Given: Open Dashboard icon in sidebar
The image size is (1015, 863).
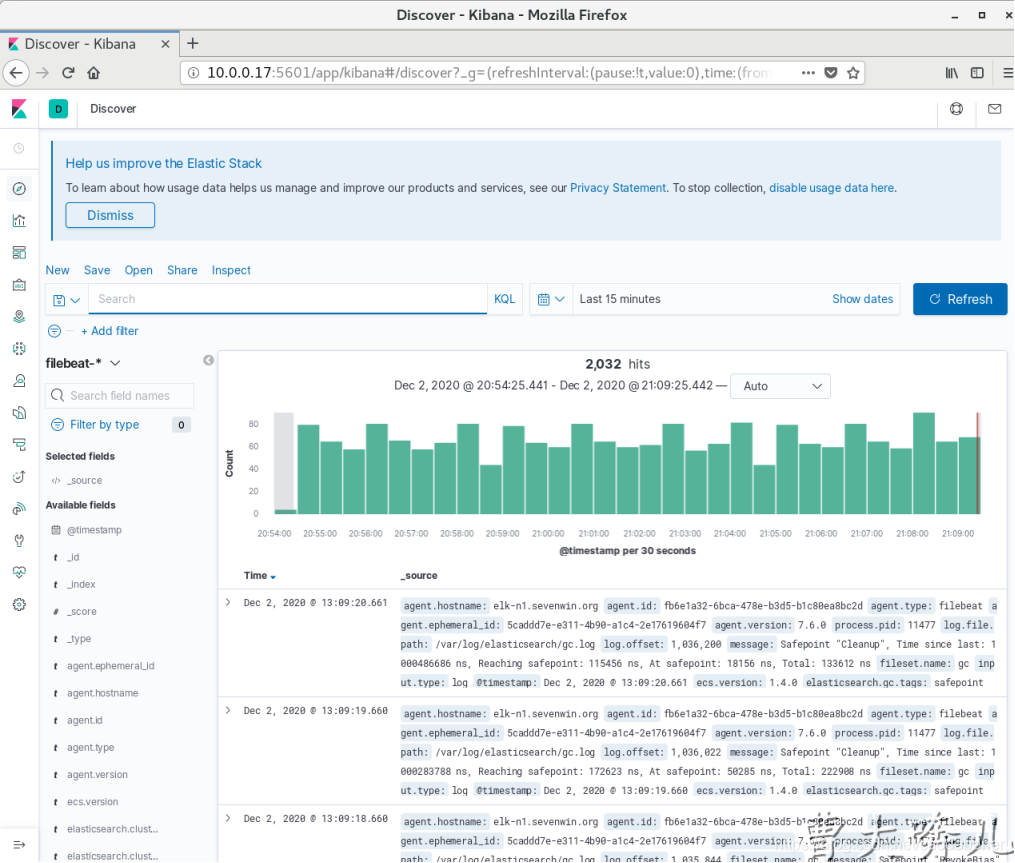Looking at the screenshot, I should pos(19,252).
